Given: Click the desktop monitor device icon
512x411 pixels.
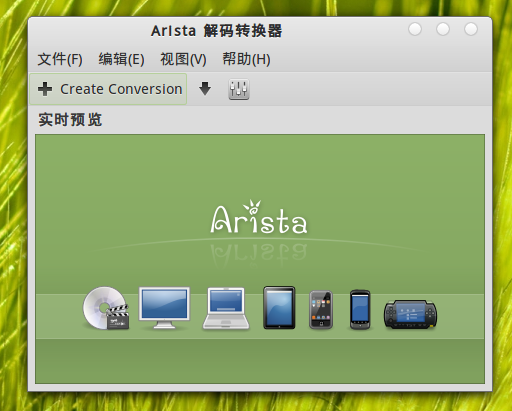Looking at the screenshot, I should (x=164, y=308).
